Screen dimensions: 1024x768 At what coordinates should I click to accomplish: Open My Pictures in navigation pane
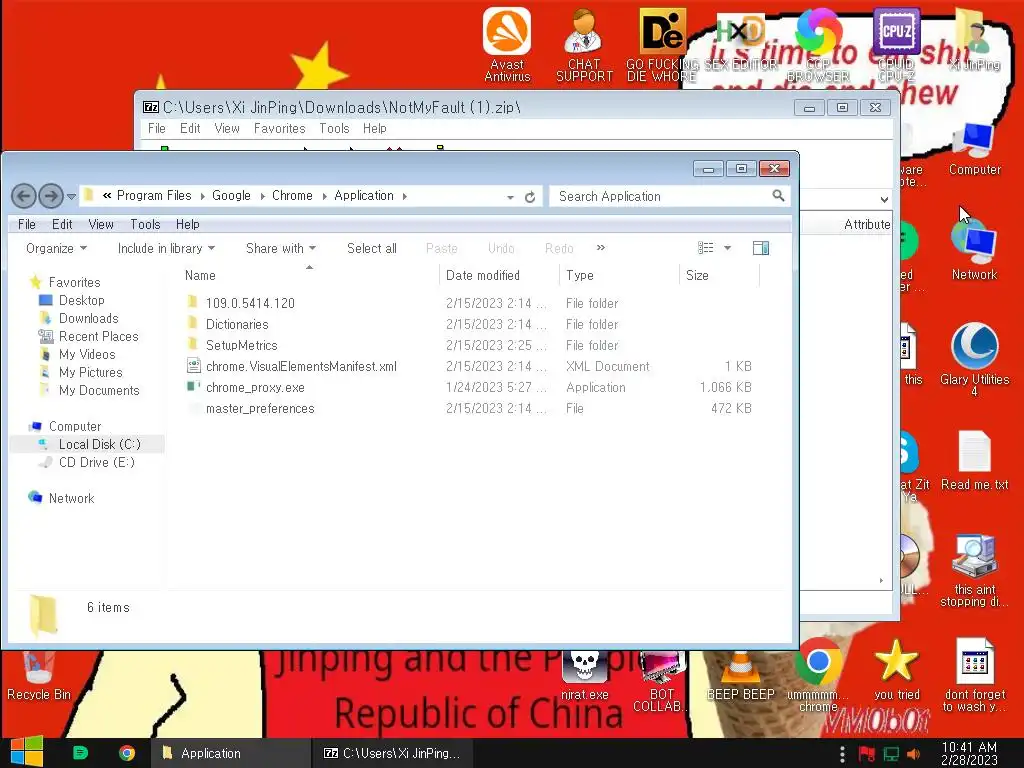click(x=91, y=372)
